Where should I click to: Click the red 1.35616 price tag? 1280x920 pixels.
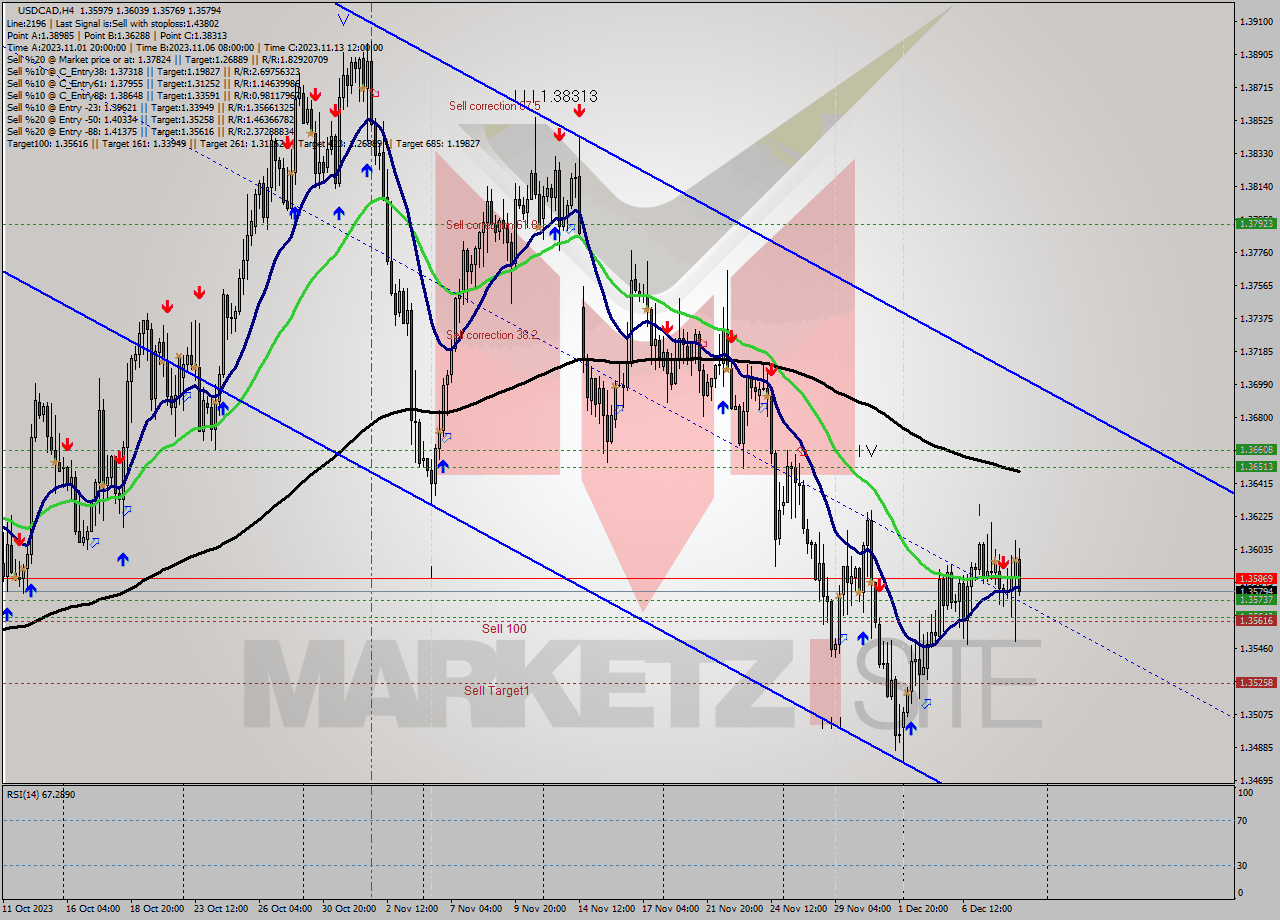coord(1256,621)
